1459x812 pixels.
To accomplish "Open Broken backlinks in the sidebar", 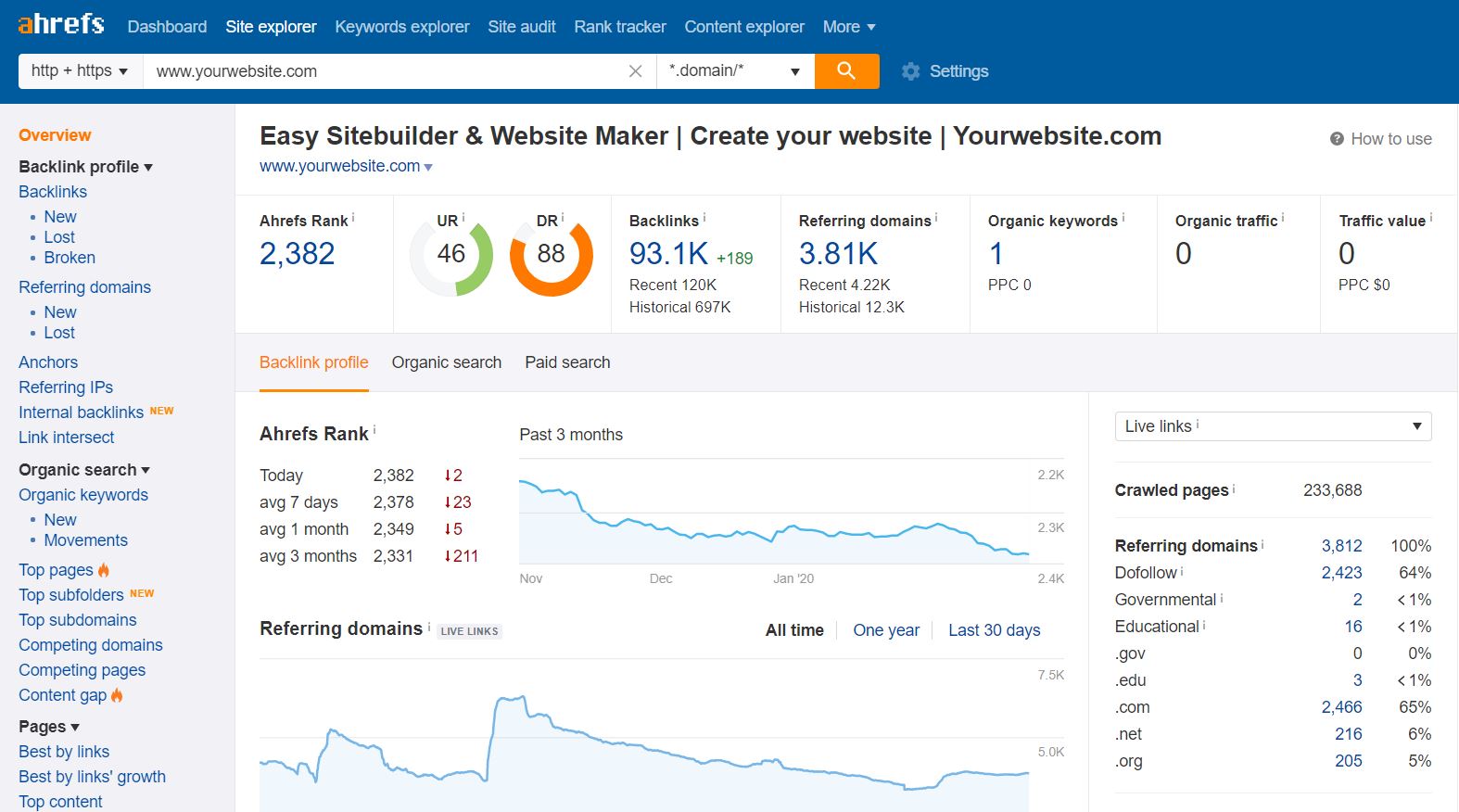I will point(70,258).
